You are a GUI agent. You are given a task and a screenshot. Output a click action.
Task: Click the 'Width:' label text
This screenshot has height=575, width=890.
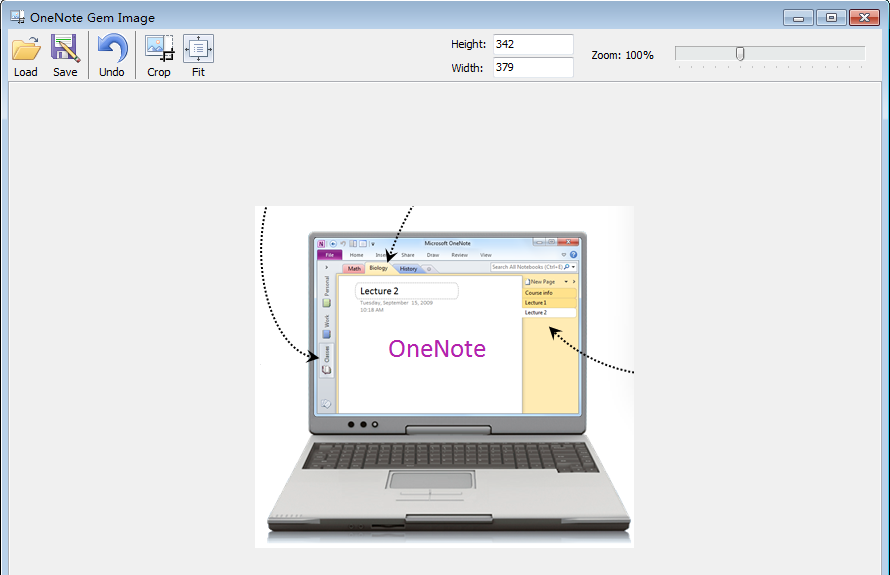coord(467,68)
